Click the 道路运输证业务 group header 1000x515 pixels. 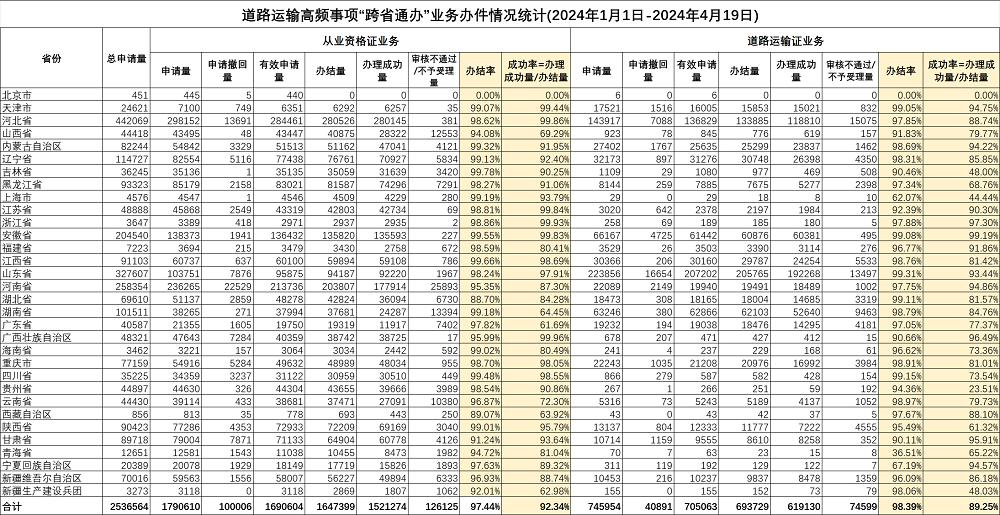point(785,41)
